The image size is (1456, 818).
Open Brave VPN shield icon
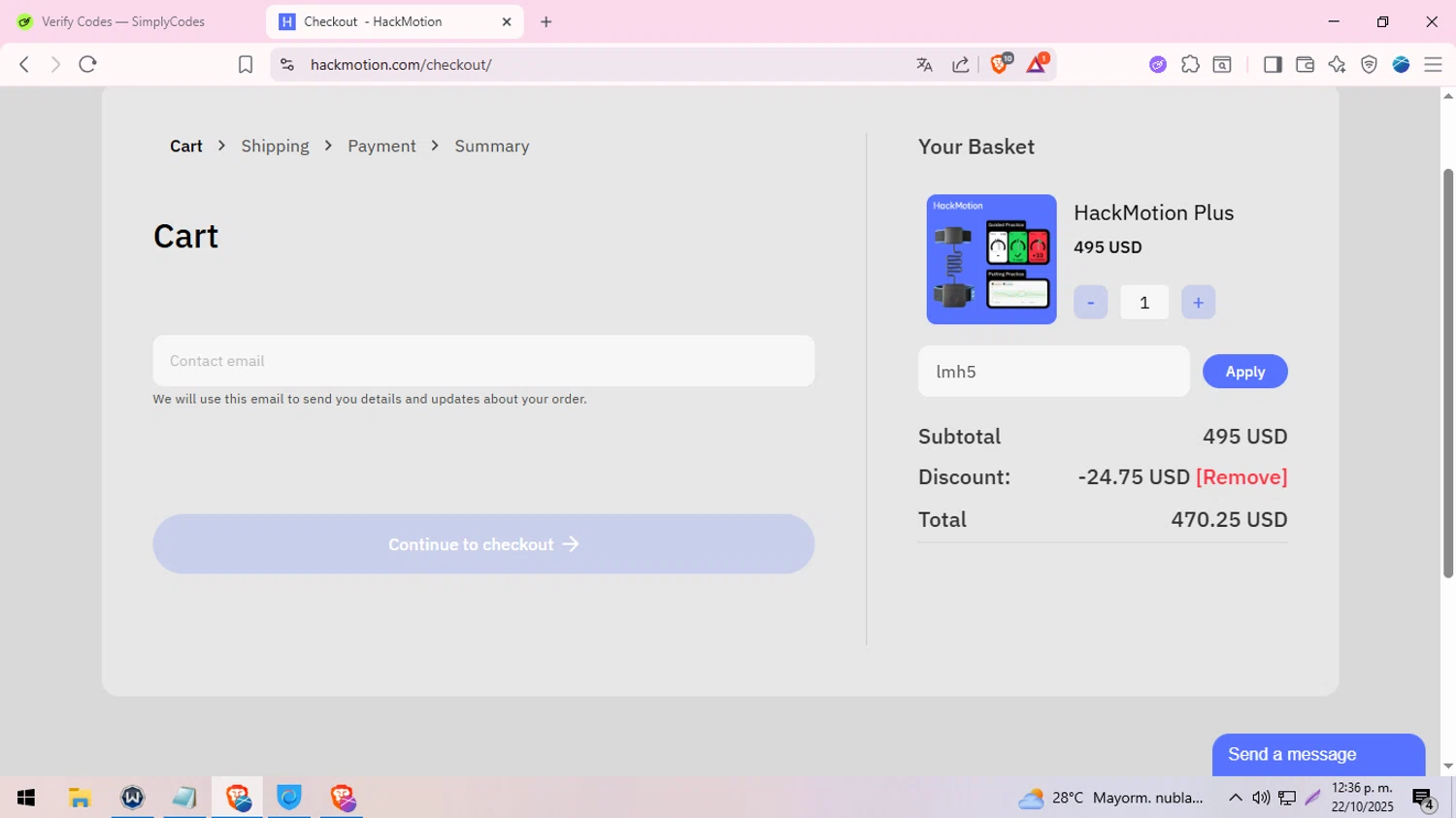[1369, 64]
